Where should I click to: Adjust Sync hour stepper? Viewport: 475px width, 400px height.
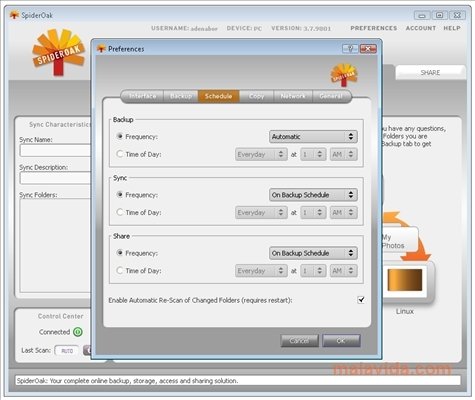click(x=313, y=212)
